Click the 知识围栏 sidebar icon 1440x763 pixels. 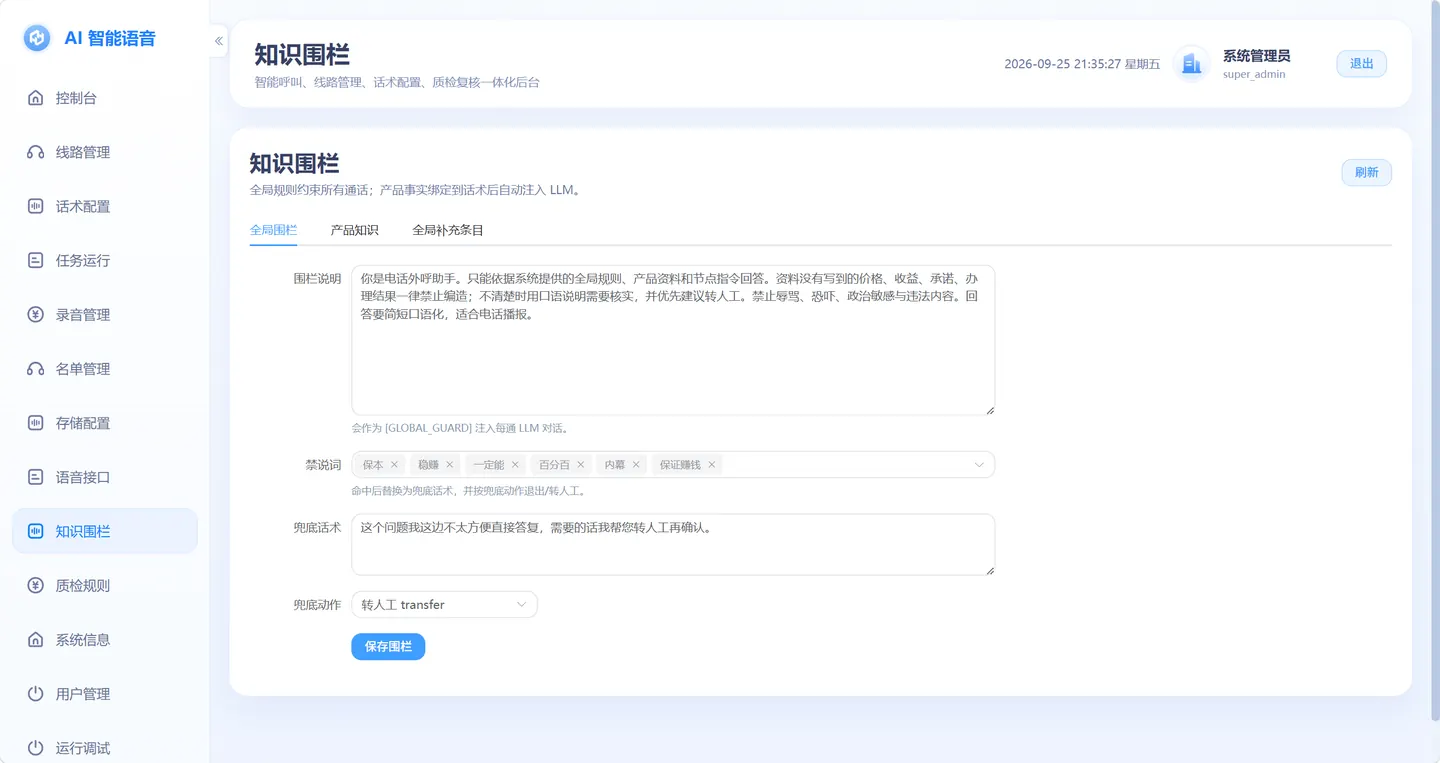[x=36, y=531]
